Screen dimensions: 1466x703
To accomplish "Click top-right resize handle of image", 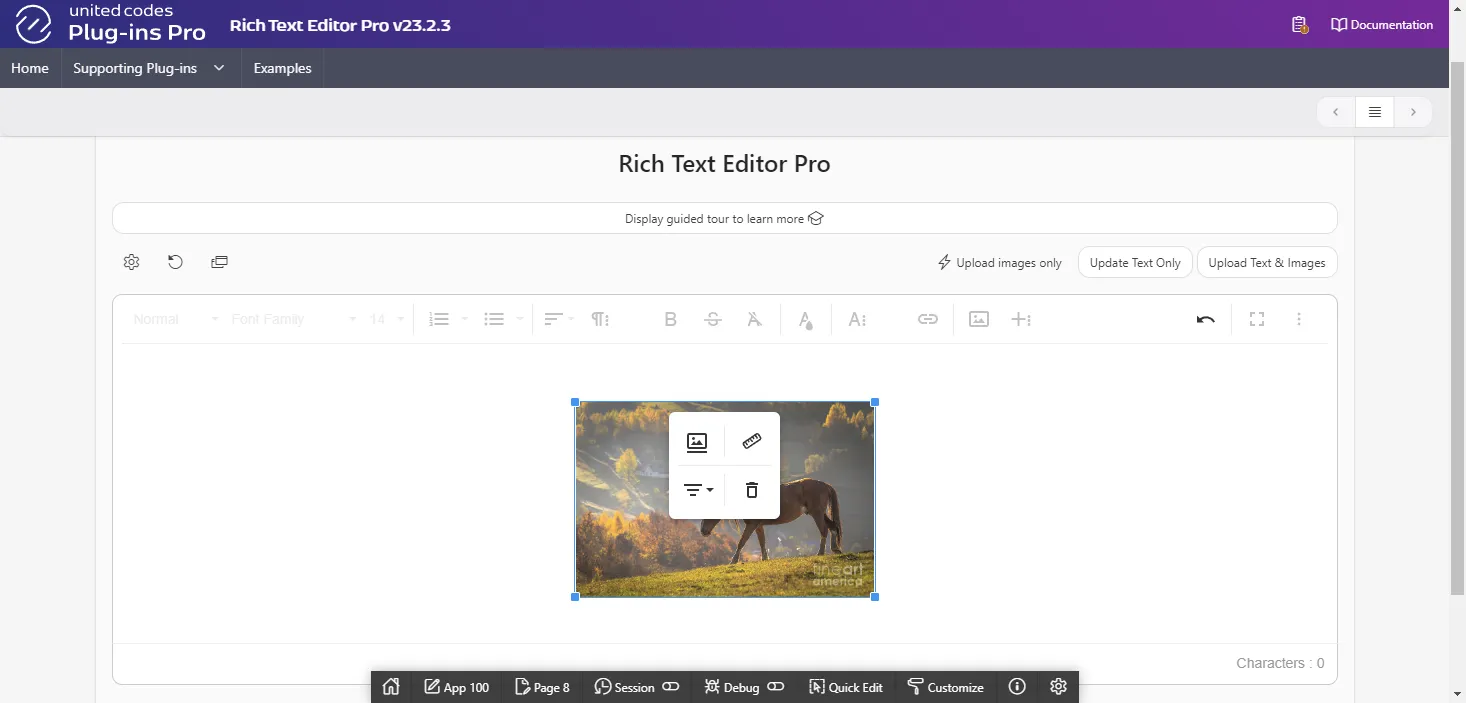I will [x=875, y=402].
